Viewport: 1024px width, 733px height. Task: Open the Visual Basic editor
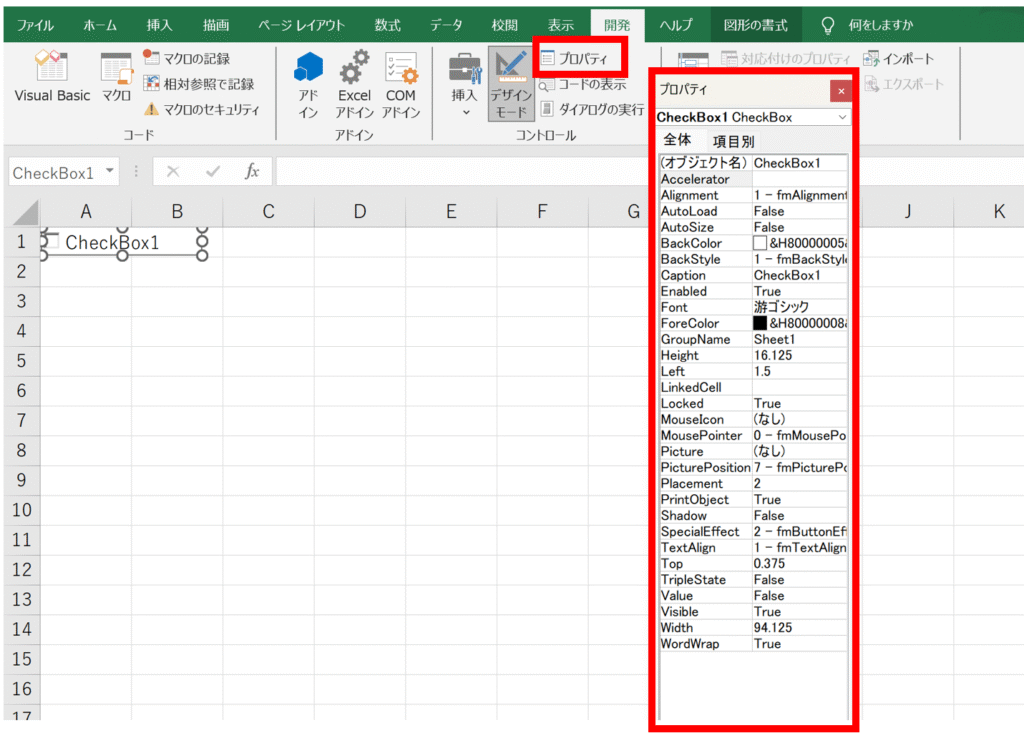tap(52, 78)
